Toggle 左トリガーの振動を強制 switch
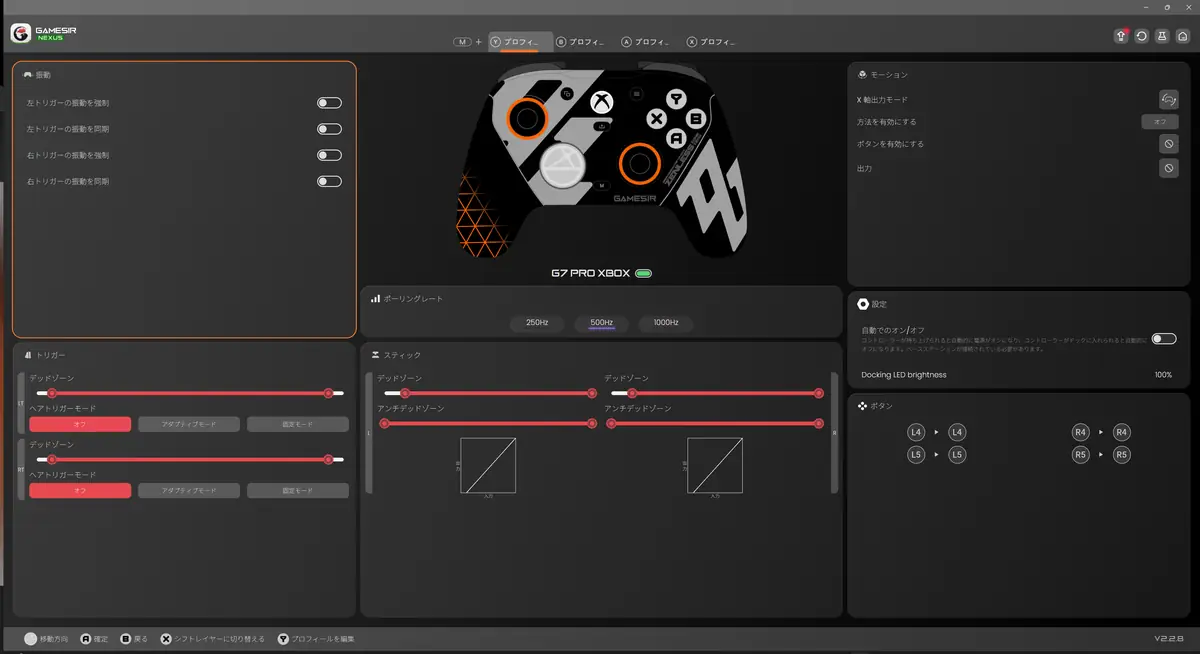This screenshot has height=654, width=1200. (329, 103)
